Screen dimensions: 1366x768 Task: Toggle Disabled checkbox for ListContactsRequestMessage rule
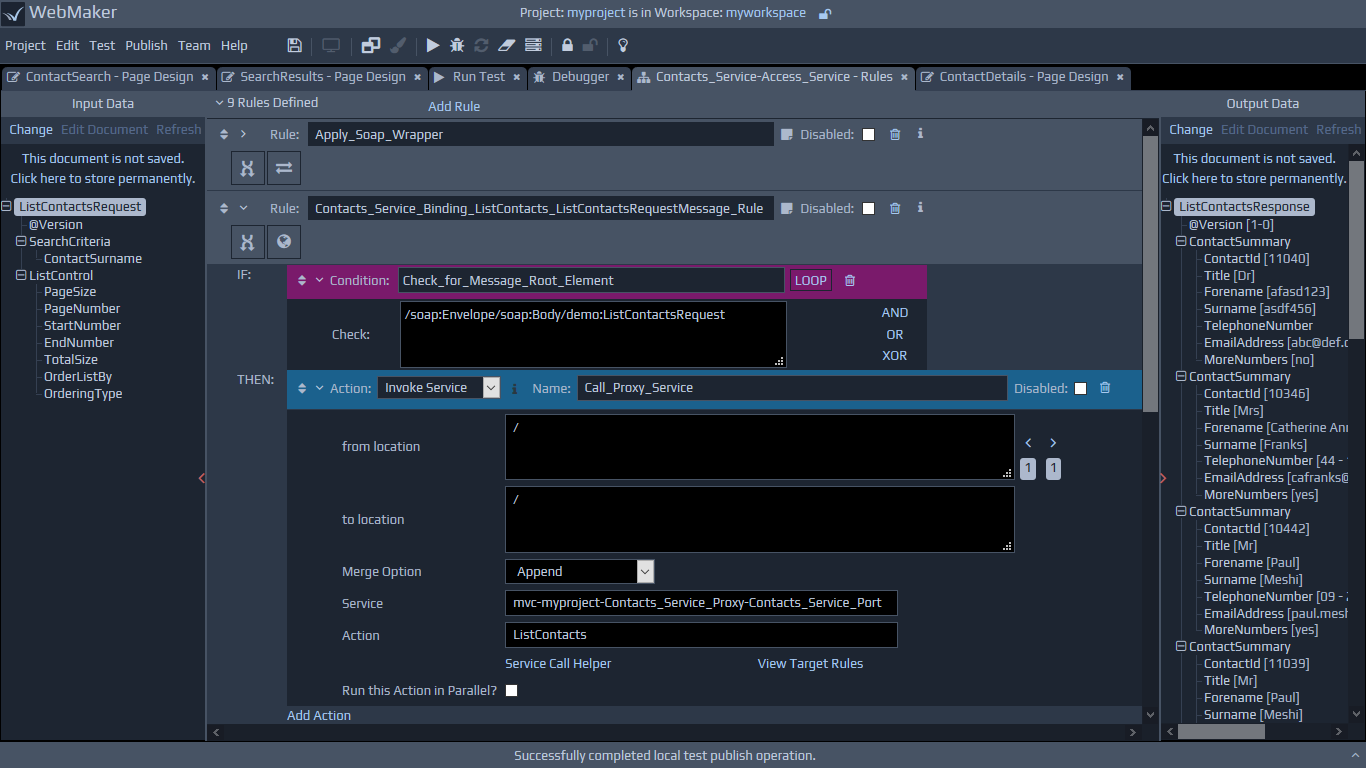pyautogui.click(x=868, y=208)
